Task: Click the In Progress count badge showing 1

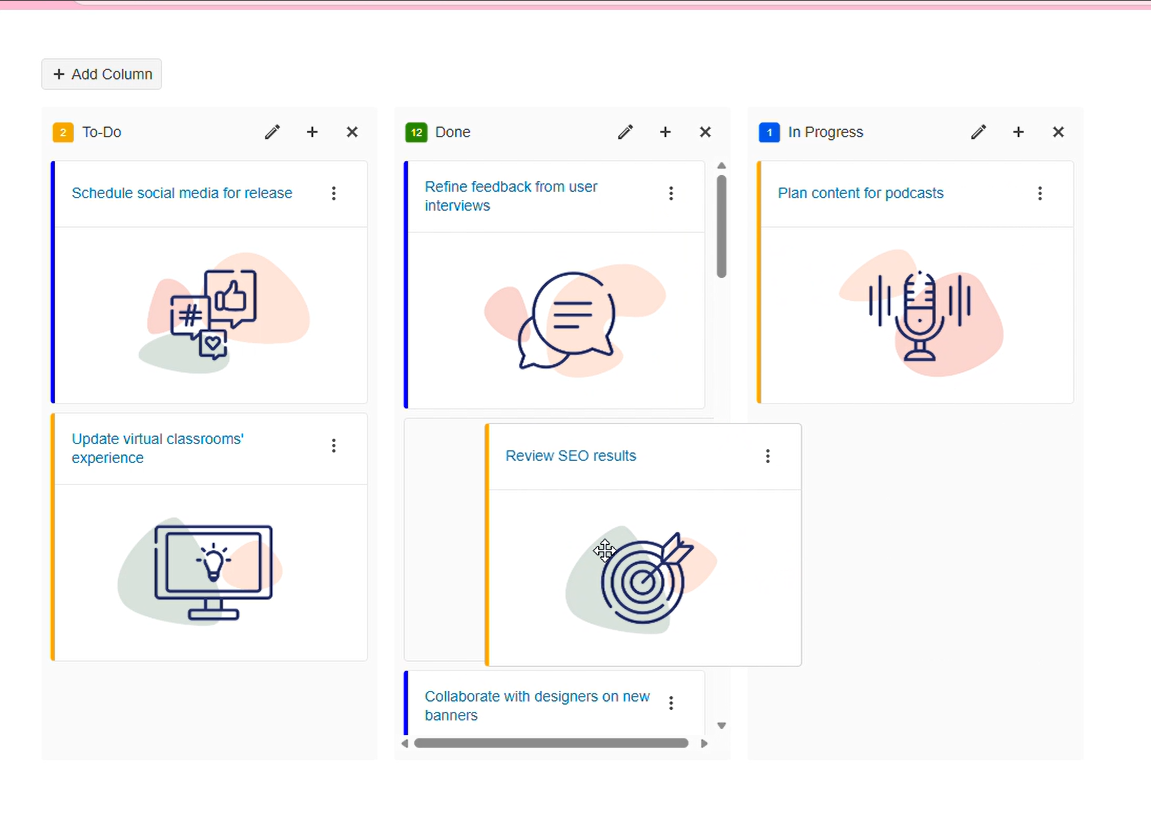Action: (769, 132)
